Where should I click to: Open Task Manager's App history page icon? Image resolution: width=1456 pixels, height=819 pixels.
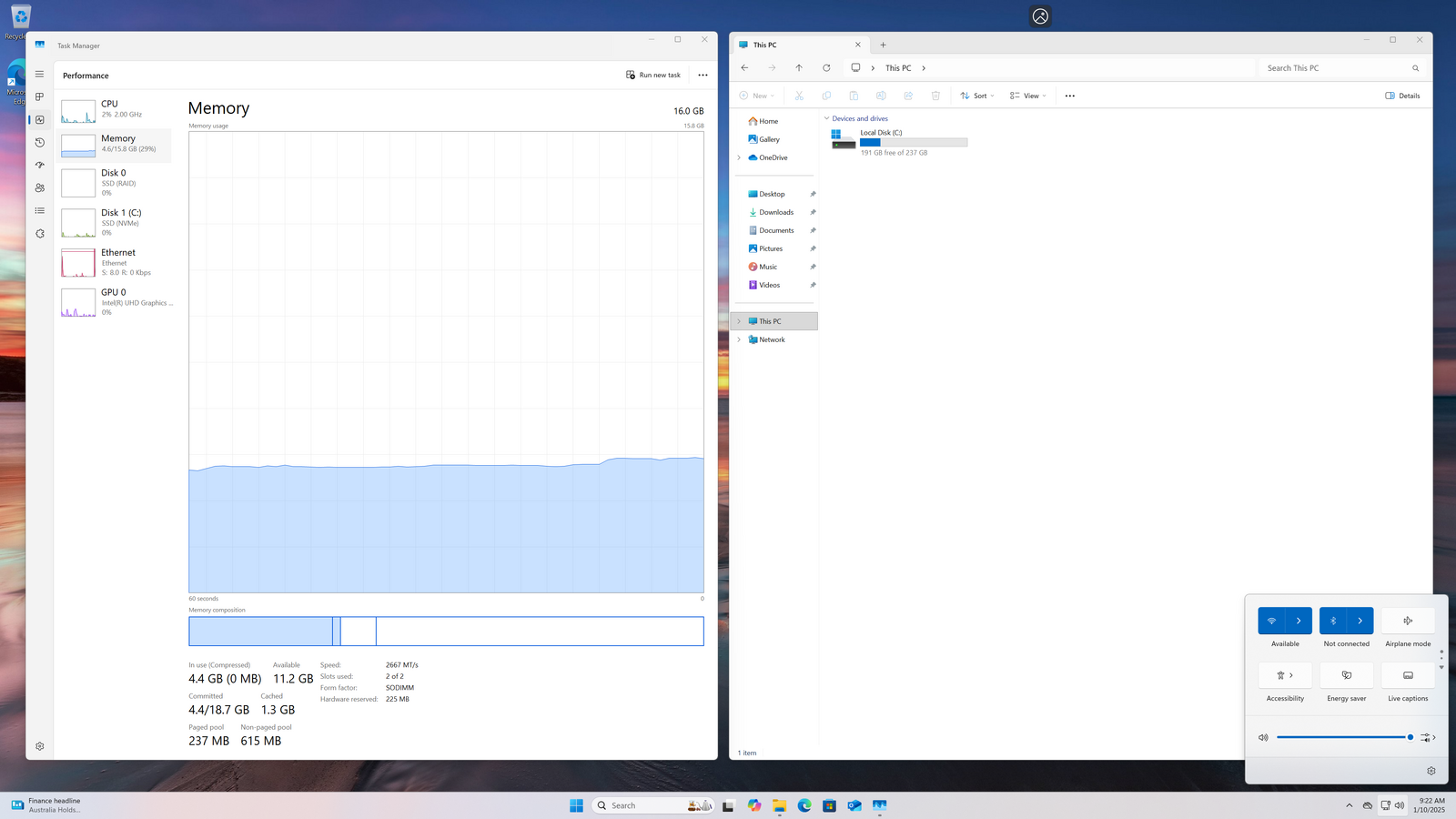[x=39, y=143]
